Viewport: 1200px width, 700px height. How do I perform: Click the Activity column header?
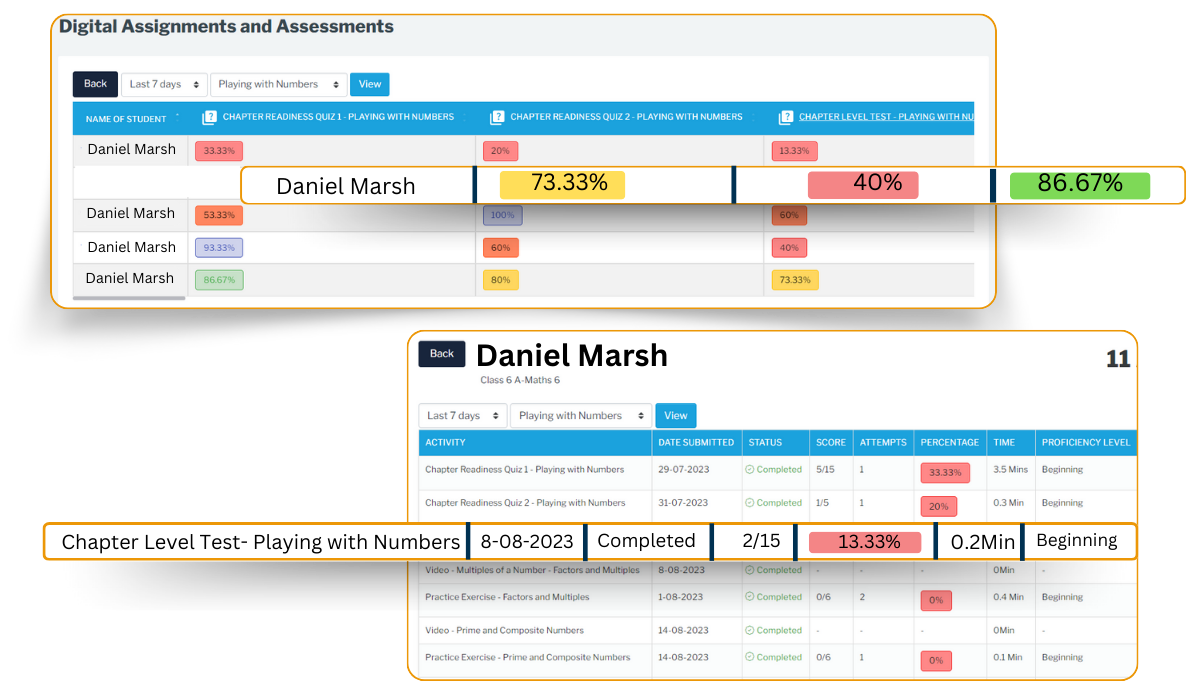446,442
